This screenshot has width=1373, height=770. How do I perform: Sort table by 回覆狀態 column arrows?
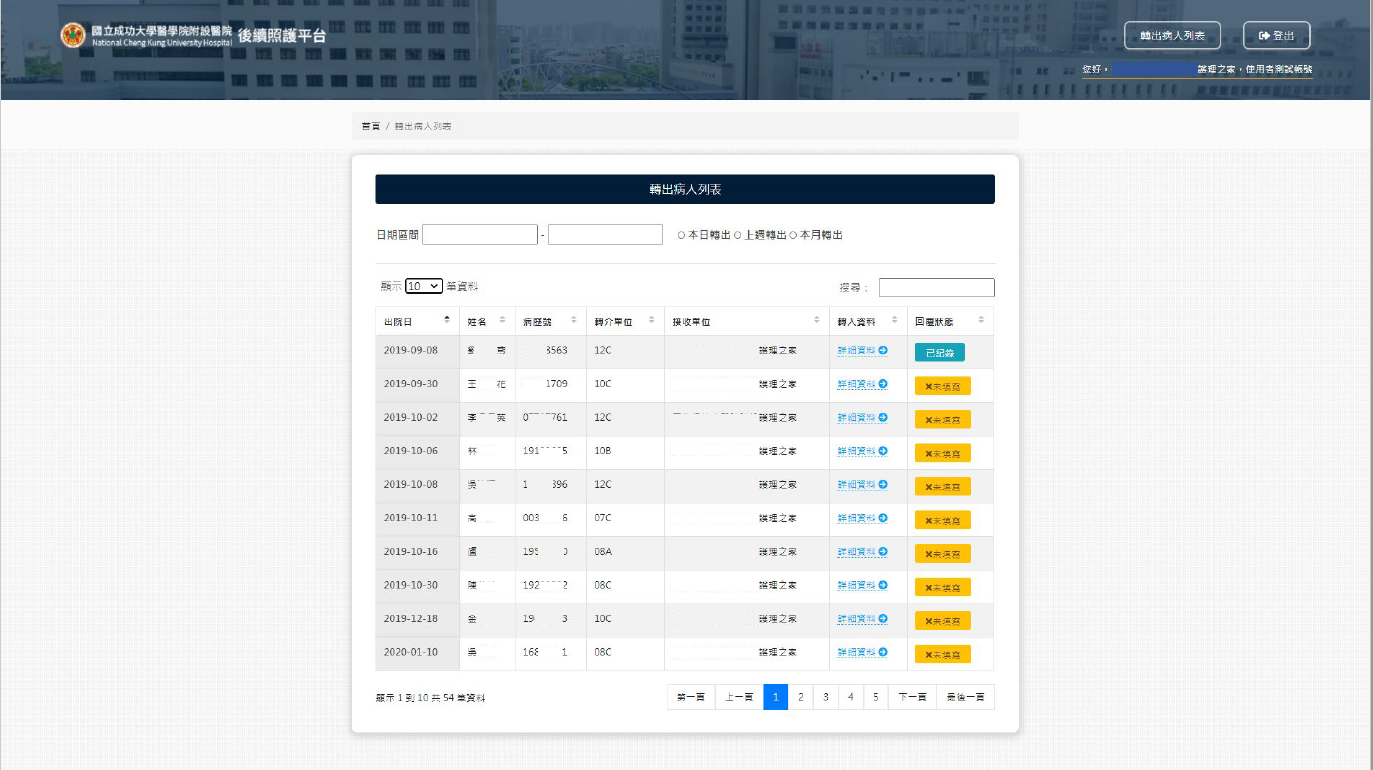(981, 321)
